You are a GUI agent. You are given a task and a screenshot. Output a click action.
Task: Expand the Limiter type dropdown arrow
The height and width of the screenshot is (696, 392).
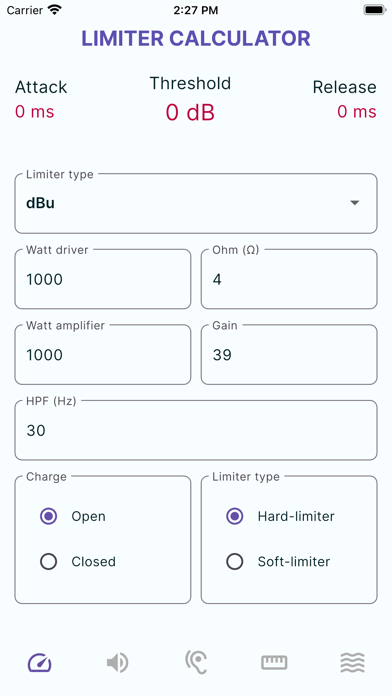click(354, 203)
